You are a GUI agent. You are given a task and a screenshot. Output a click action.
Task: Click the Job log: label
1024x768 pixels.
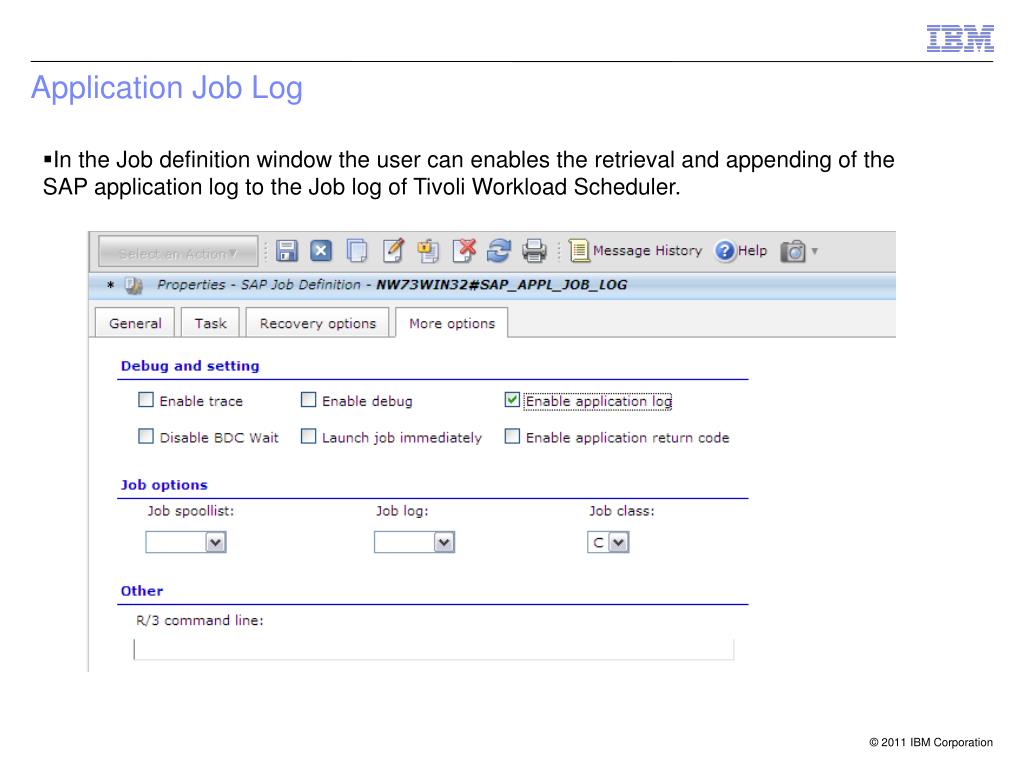[x=402, y=511]
